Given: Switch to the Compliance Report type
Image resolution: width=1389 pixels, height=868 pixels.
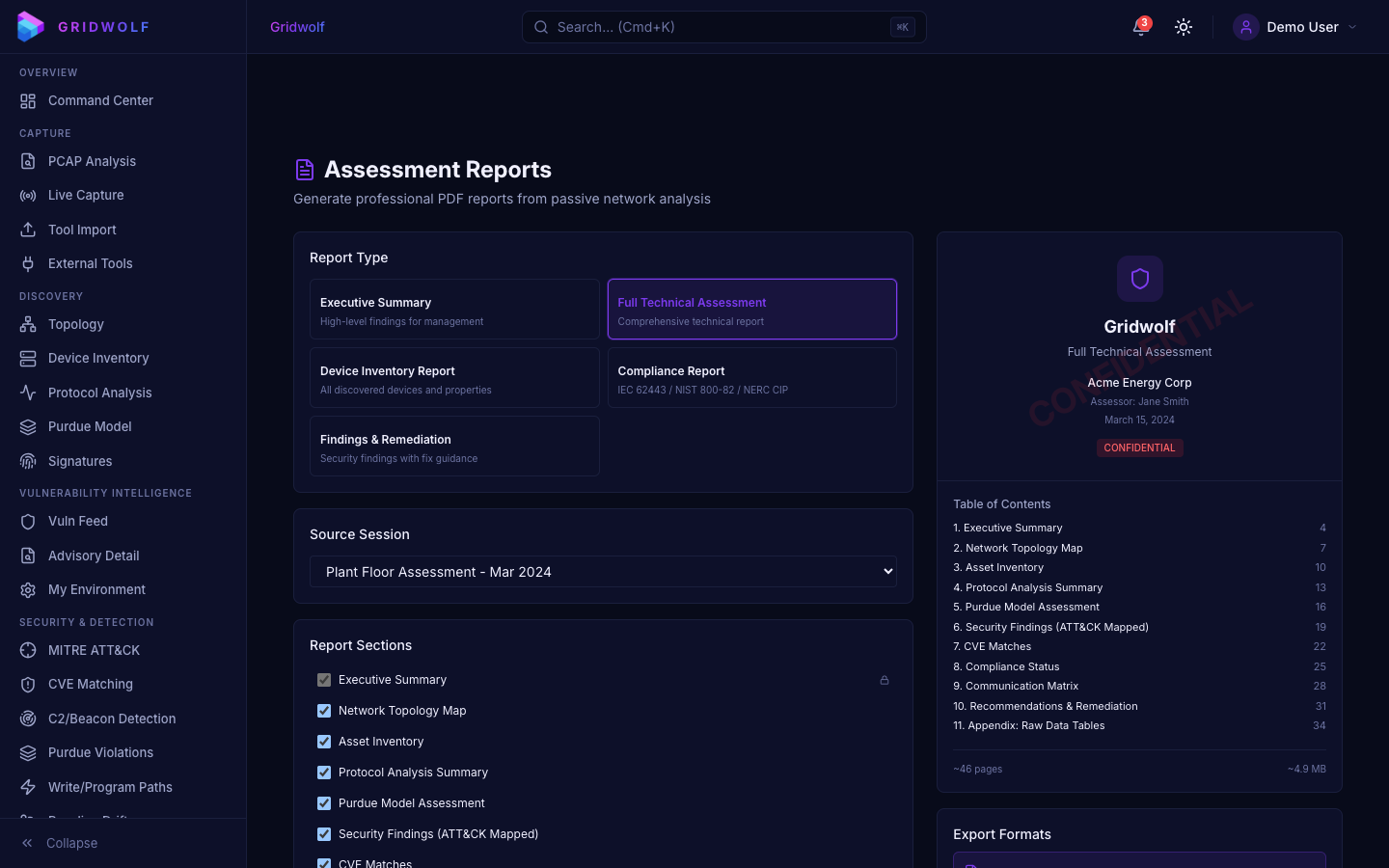Looking at the screenshot, I should [751, 377].
